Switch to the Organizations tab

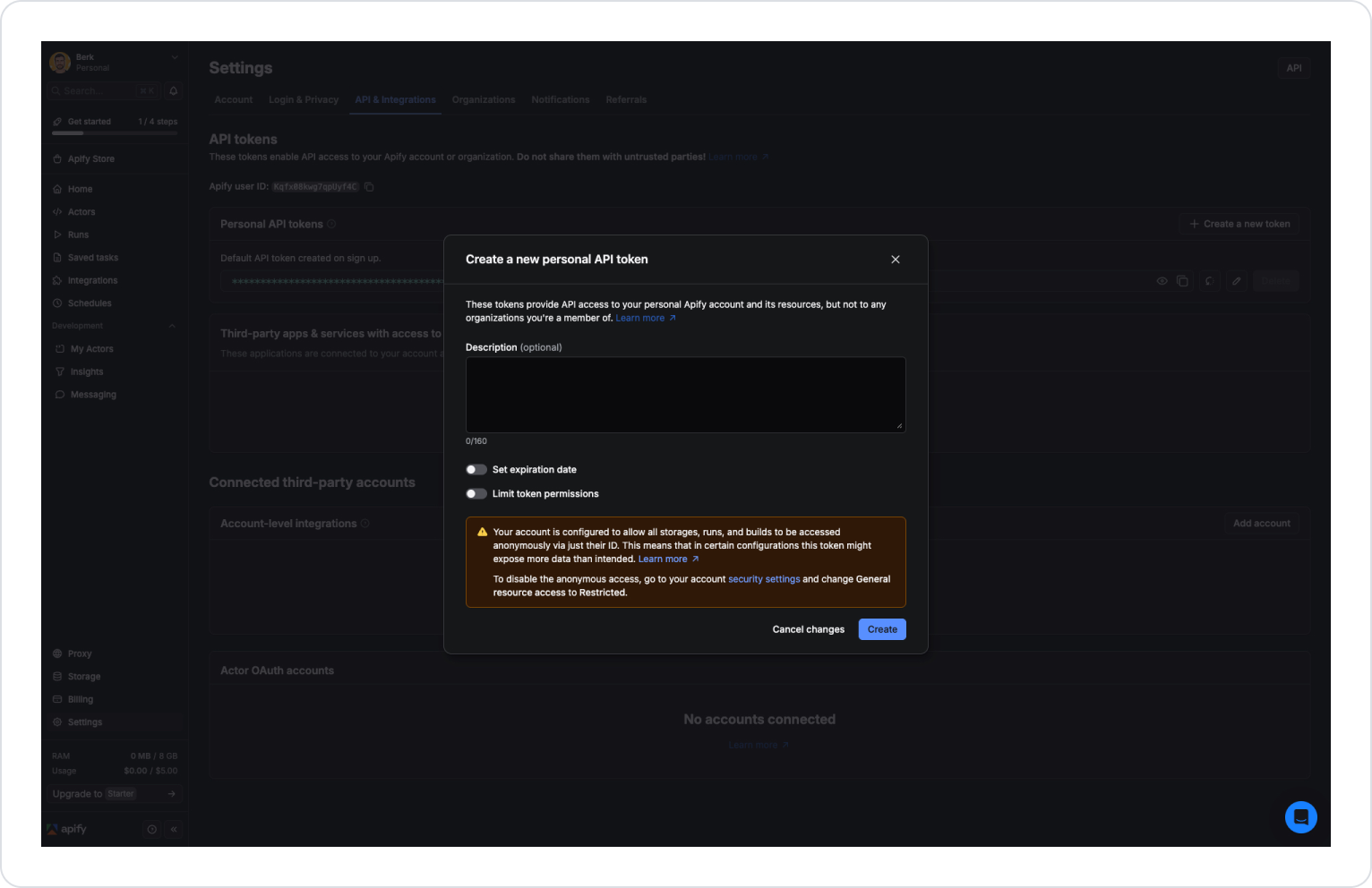click(484, 100)
